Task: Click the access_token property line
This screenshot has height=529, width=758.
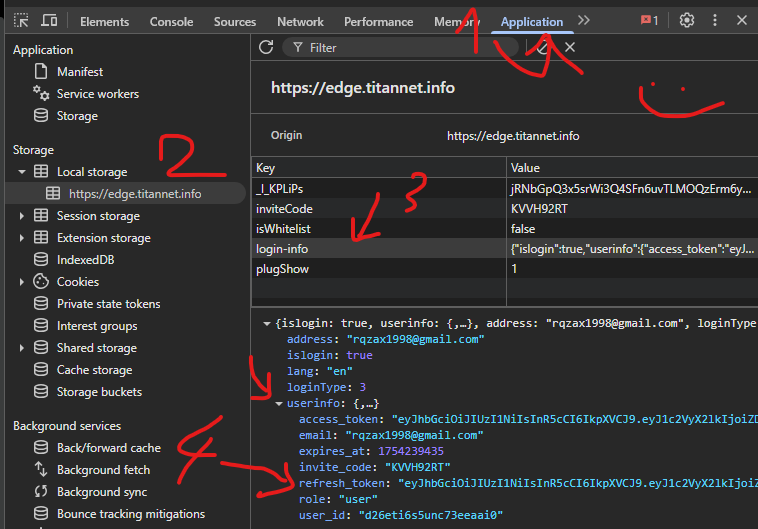Action: [528, 419]
